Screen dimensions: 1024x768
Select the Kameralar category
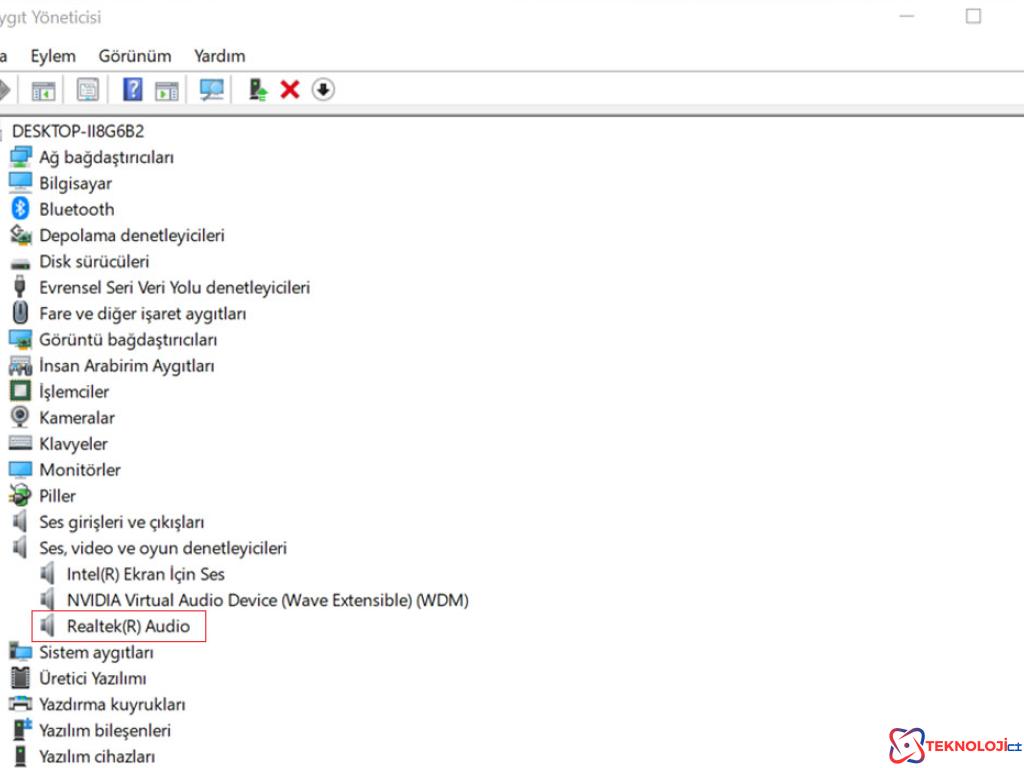[77, 417]
